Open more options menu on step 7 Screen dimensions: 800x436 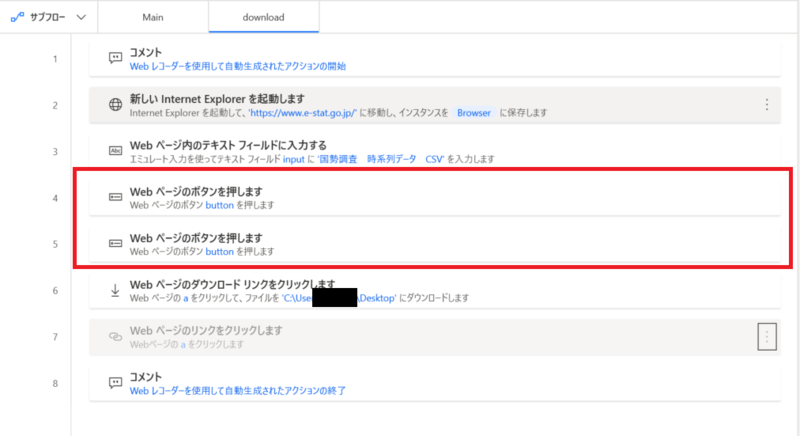click(767, 337)
